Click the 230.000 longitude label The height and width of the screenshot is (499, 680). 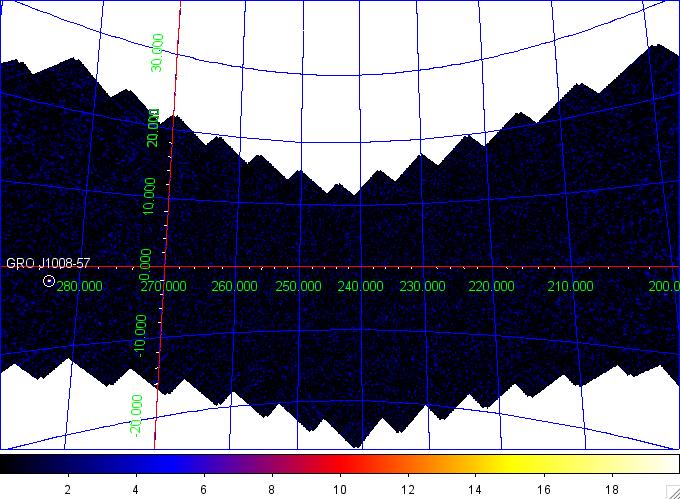click(422, 286)
